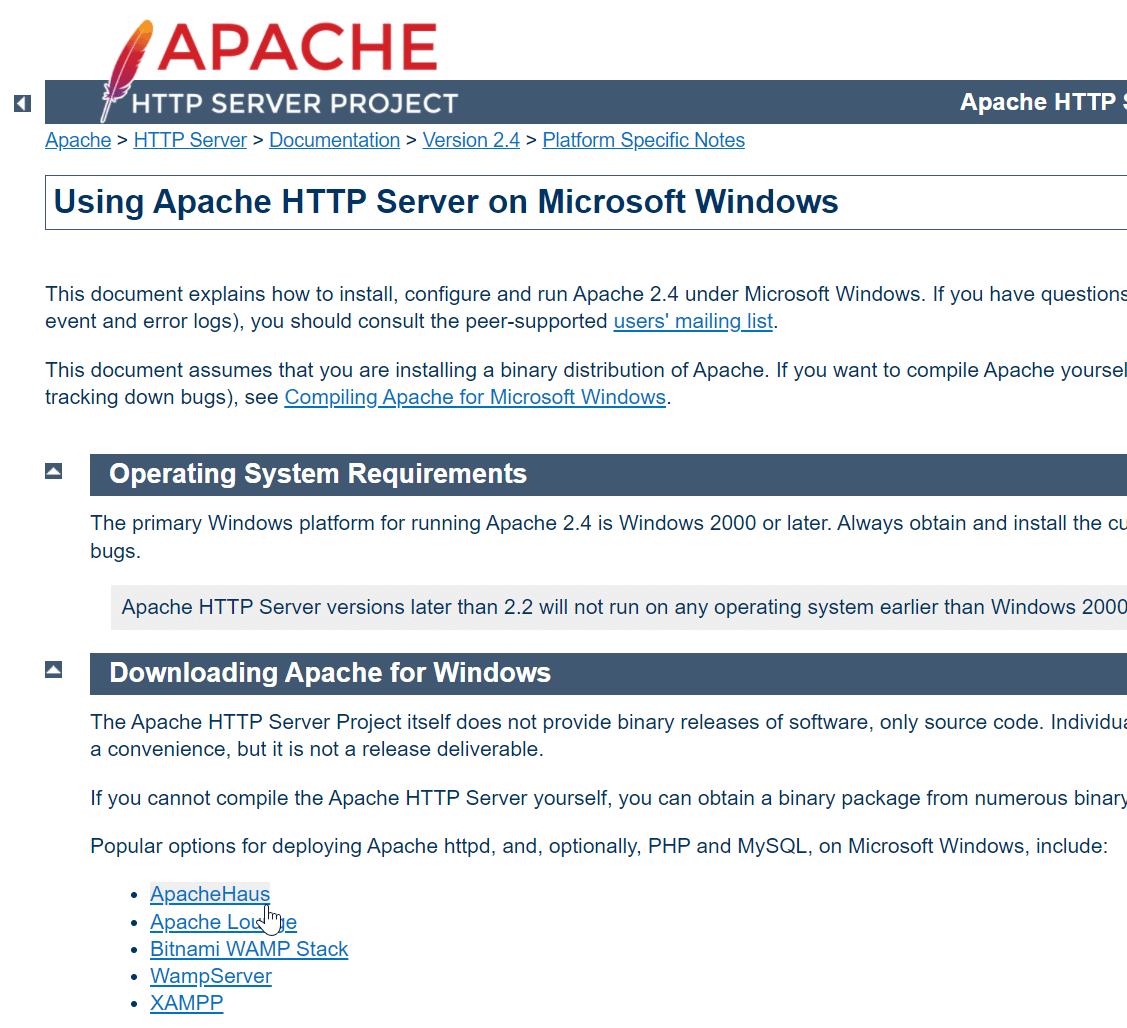This screenshot has height=1028, width=1127.
Task: Click the HTTP SERVER PROJECT banner text
Action: pos(295,104)
